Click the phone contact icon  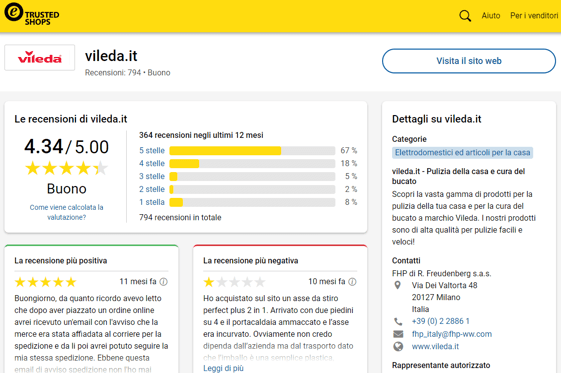398,321
